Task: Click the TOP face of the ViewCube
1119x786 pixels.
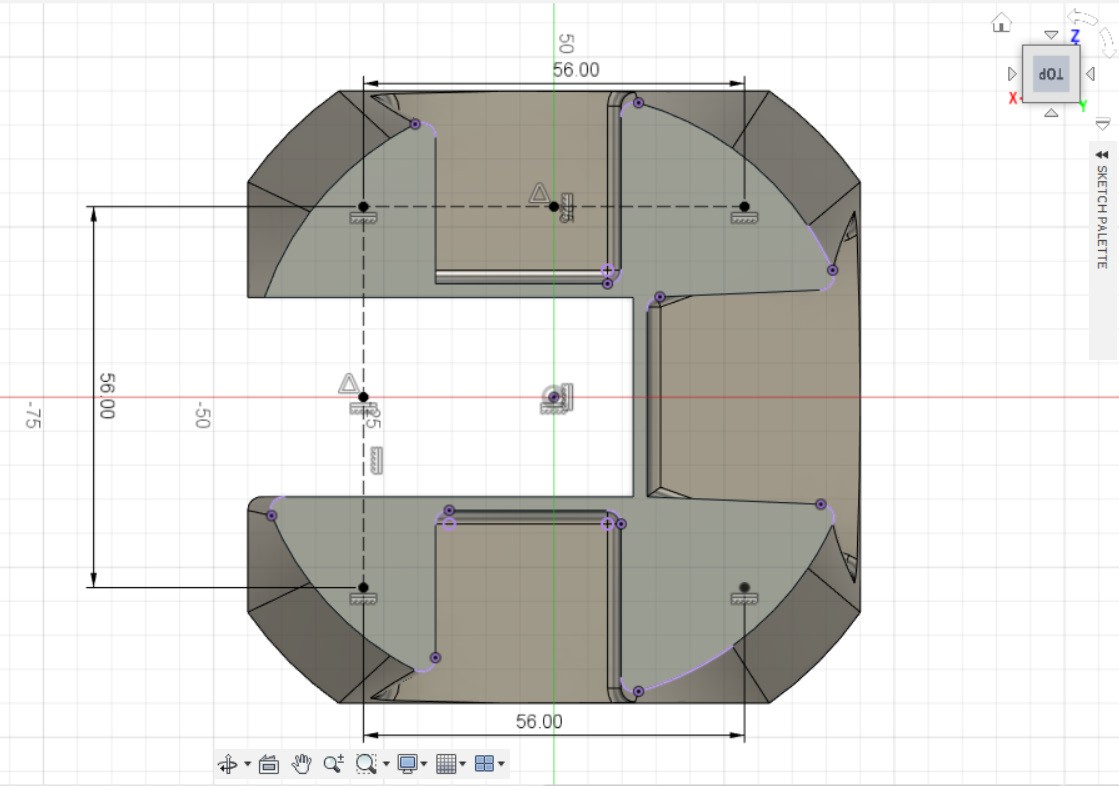Action: [x=1050, y=74]
